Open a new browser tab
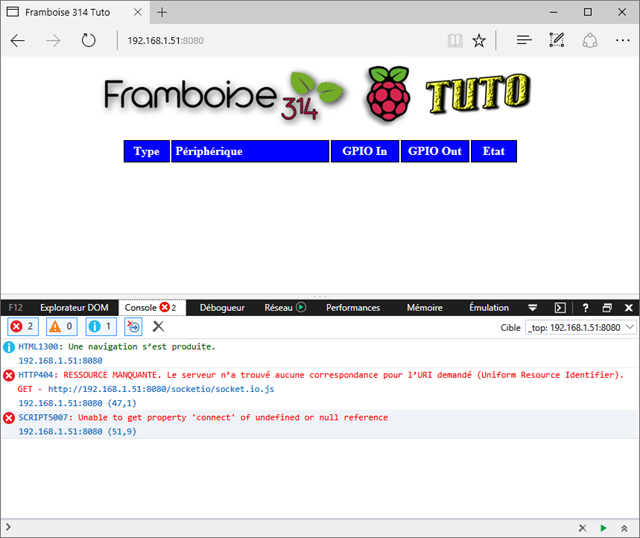Screen dimensions: 640x538 162,12
